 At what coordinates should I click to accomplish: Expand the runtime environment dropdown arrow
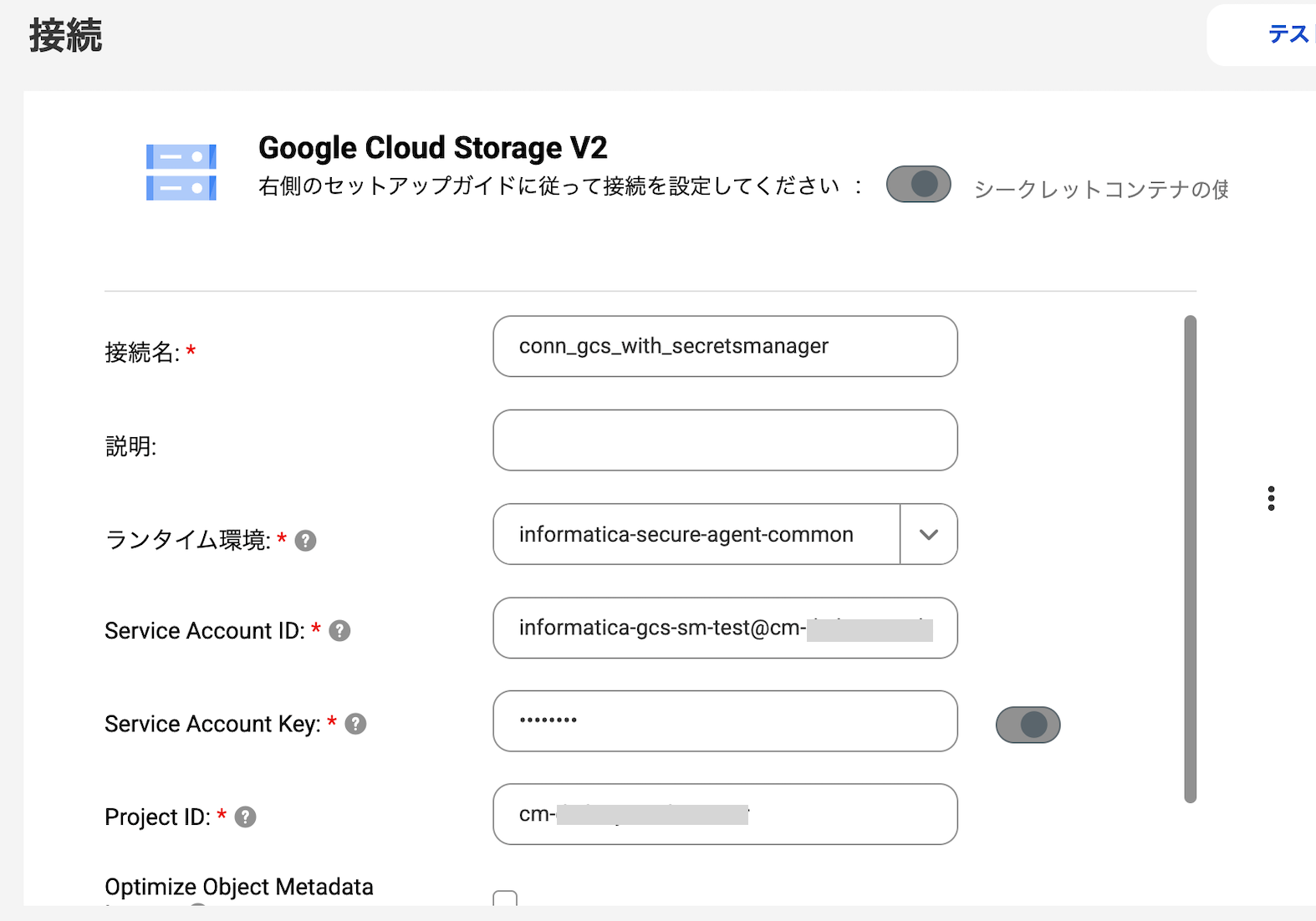coord(928,535)
